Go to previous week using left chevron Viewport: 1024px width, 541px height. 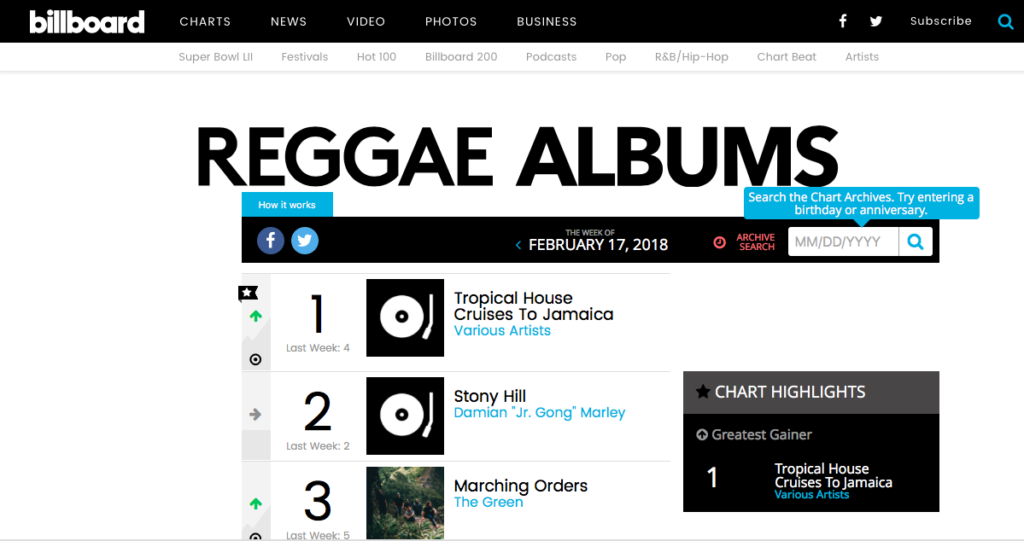518,245
